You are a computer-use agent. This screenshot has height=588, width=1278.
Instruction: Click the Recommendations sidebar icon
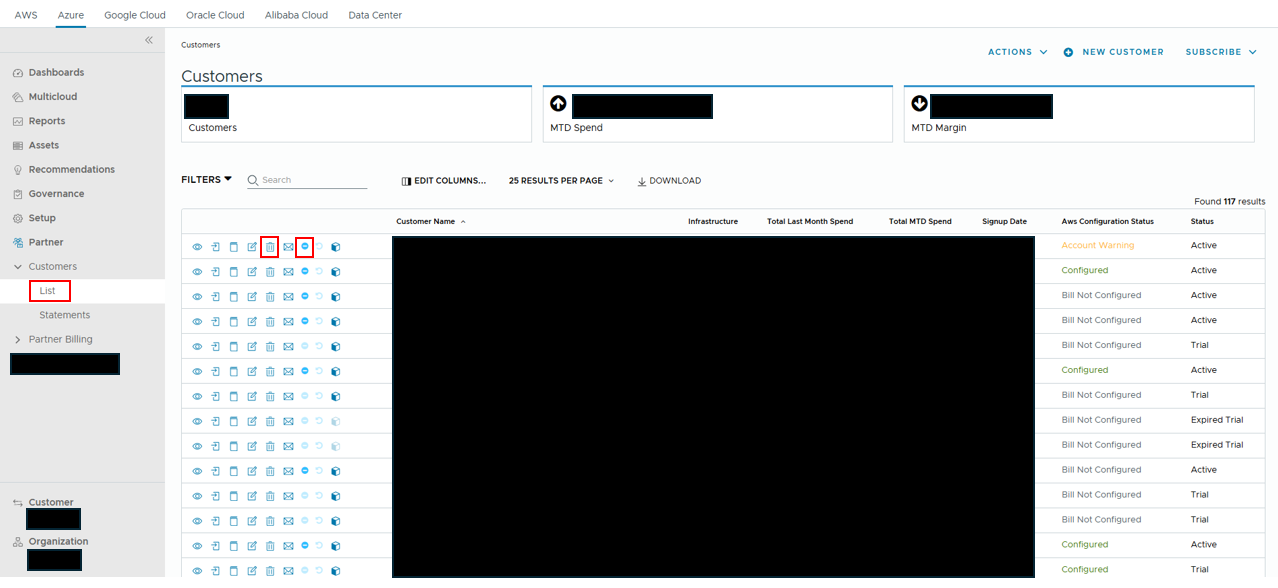click(18, 170)
